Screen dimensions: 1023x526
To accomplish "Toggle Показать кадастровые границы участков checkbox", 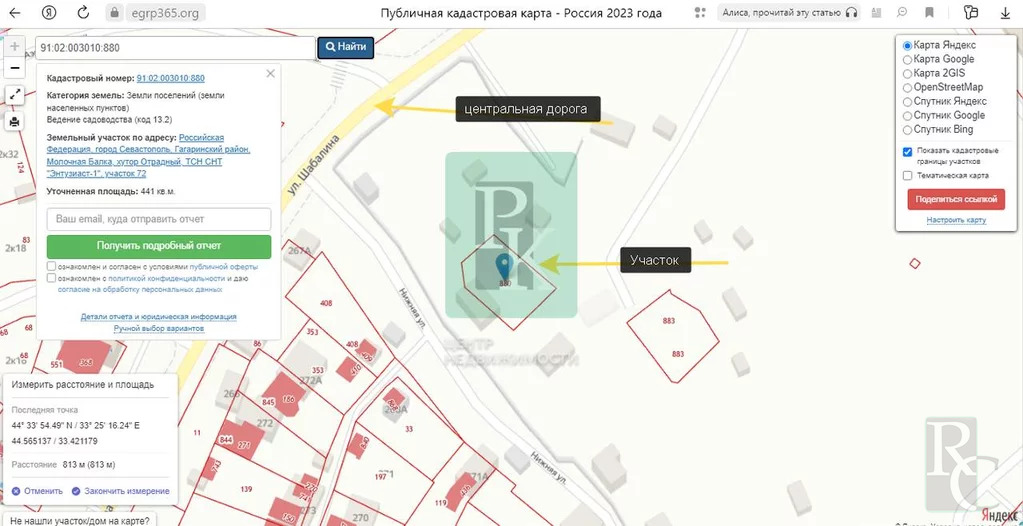I will tap(908, 151).
